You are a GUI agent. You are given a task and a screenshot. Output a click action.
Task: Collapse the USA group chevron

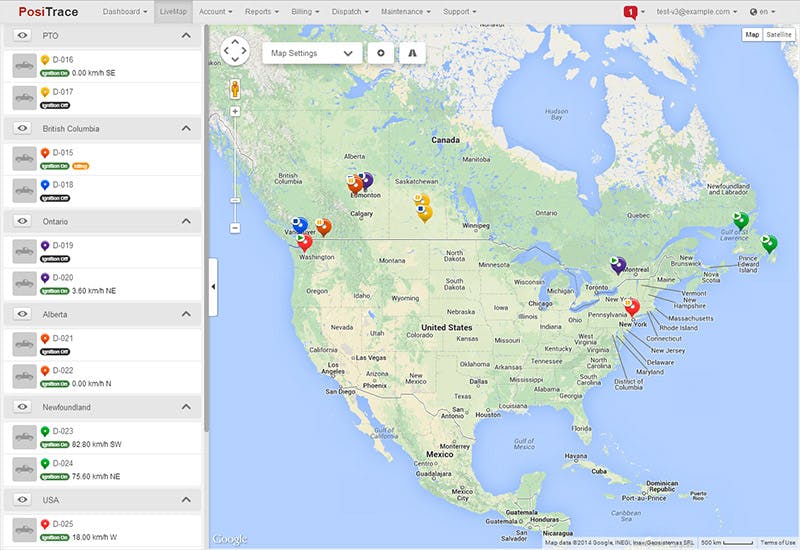(x=186, y=499)
